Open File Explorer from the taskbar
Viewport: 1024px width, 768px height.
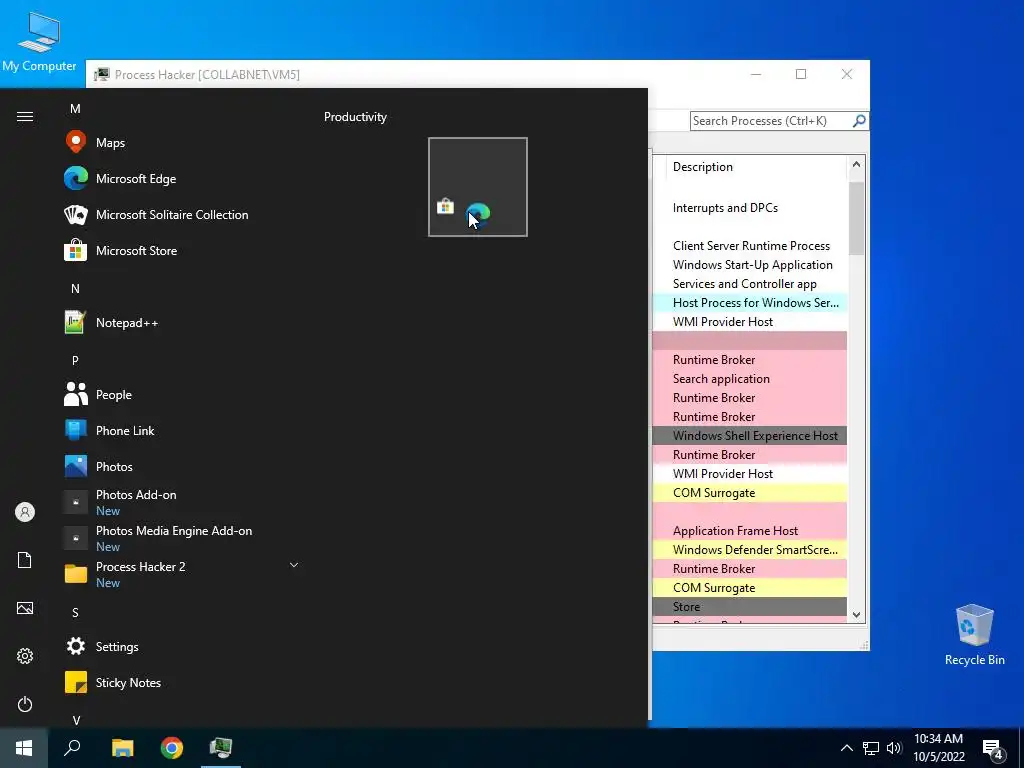(x=122, y=748)
